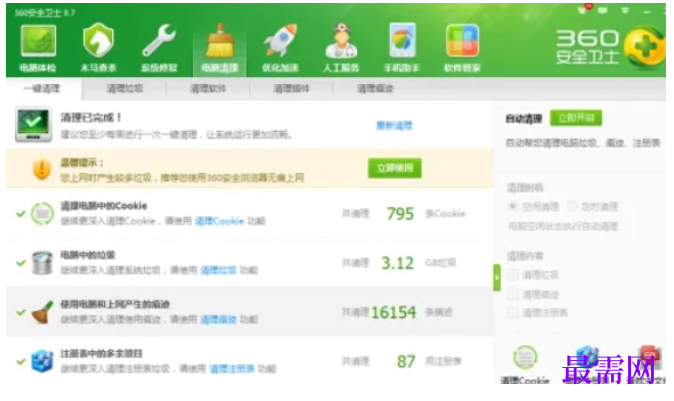
Task: Collapse the right panel with green arrow handle
Action: (497, 278)
